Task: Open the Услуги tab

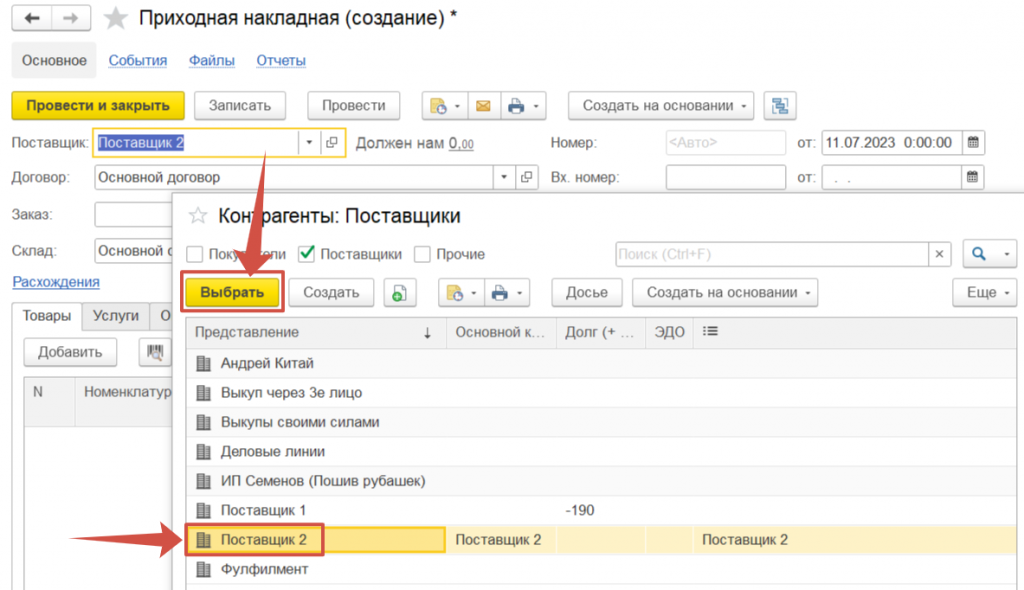Action: pos(115,316)
